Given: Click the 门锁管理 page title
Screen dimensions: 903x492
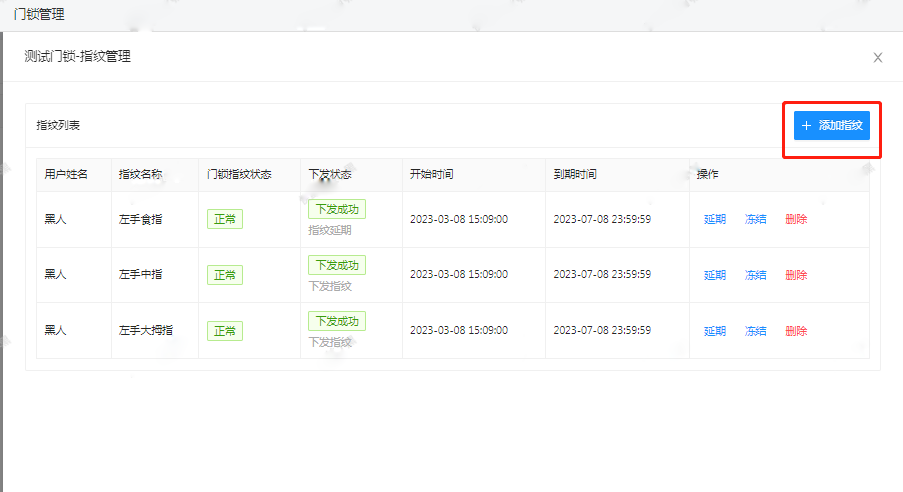Looking at the screenshot, I should click(x=38, y=14).
